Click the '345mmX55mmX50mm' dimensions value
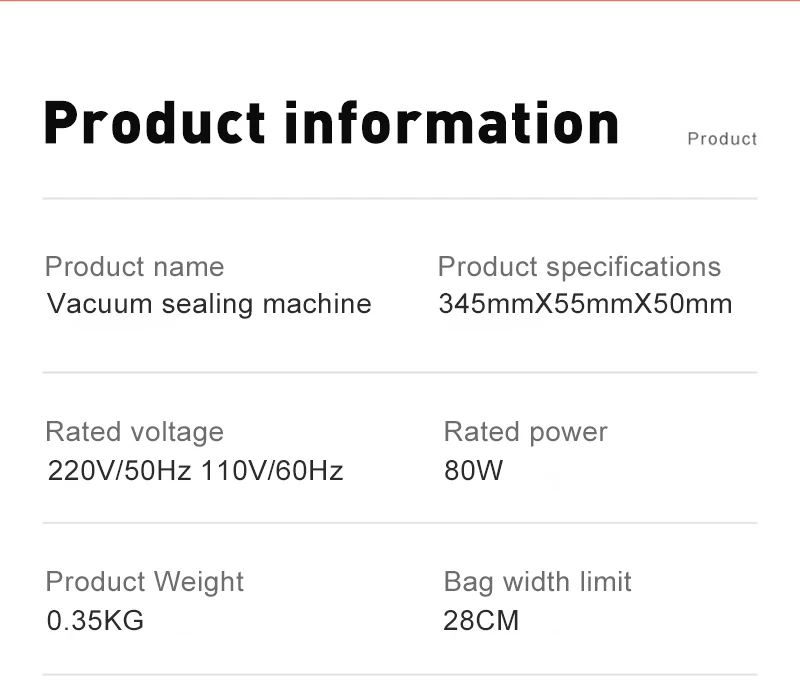 [585, 304]
